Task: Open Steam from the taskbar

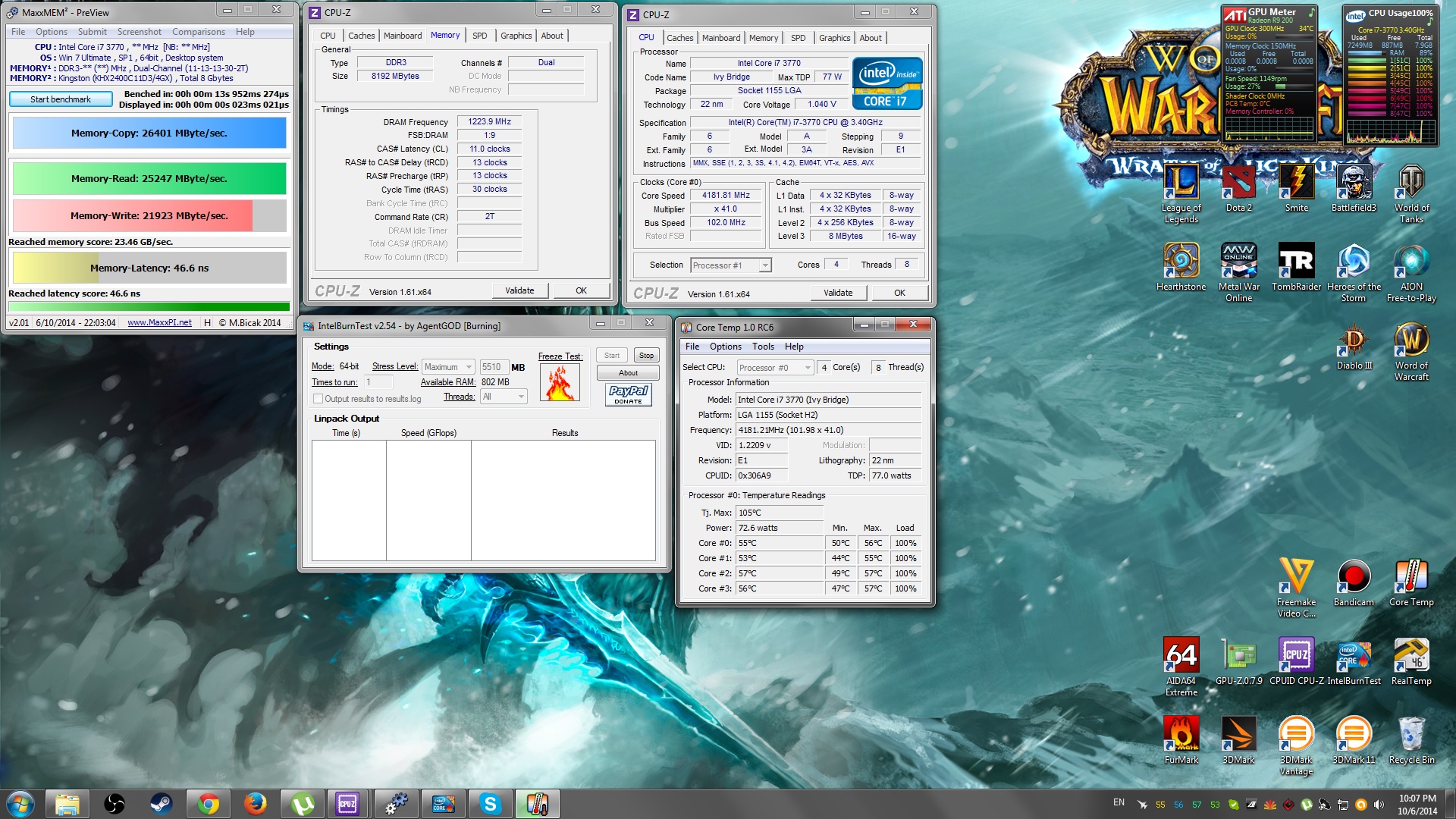Action: [161, 804]
